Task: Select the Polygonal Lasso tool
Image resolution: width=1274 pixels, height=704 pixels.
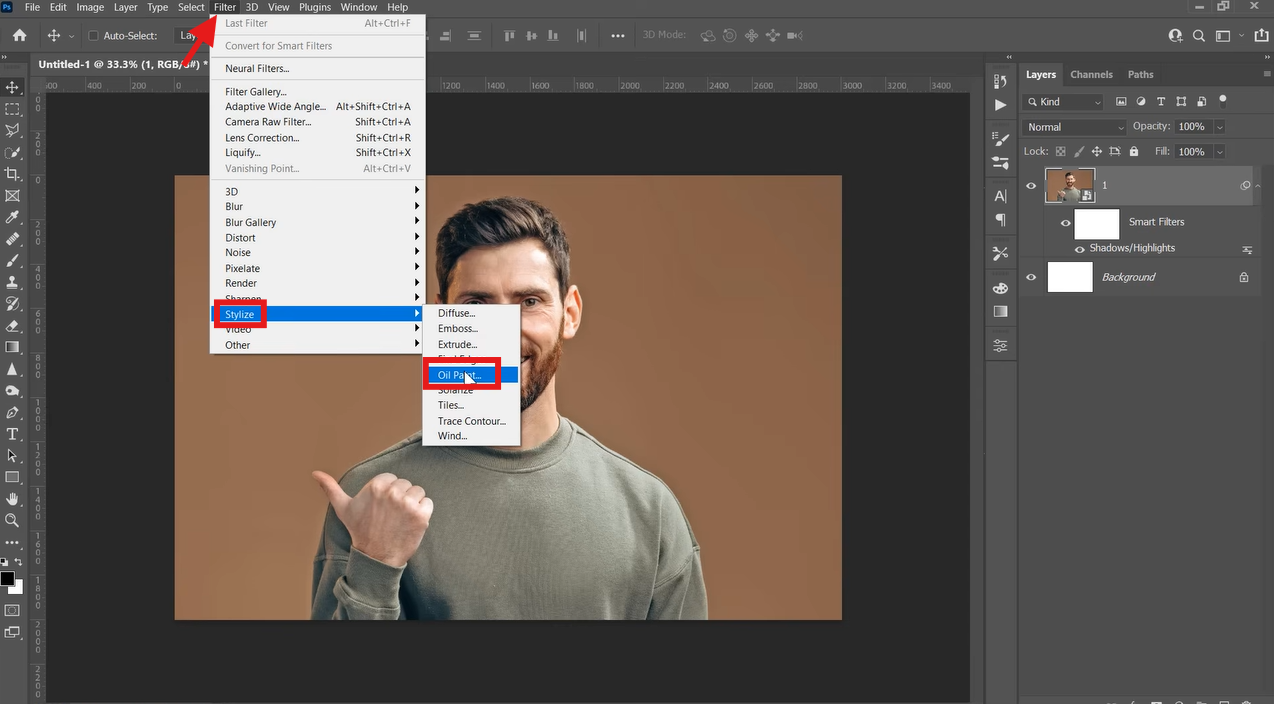Action: point(12,131)
